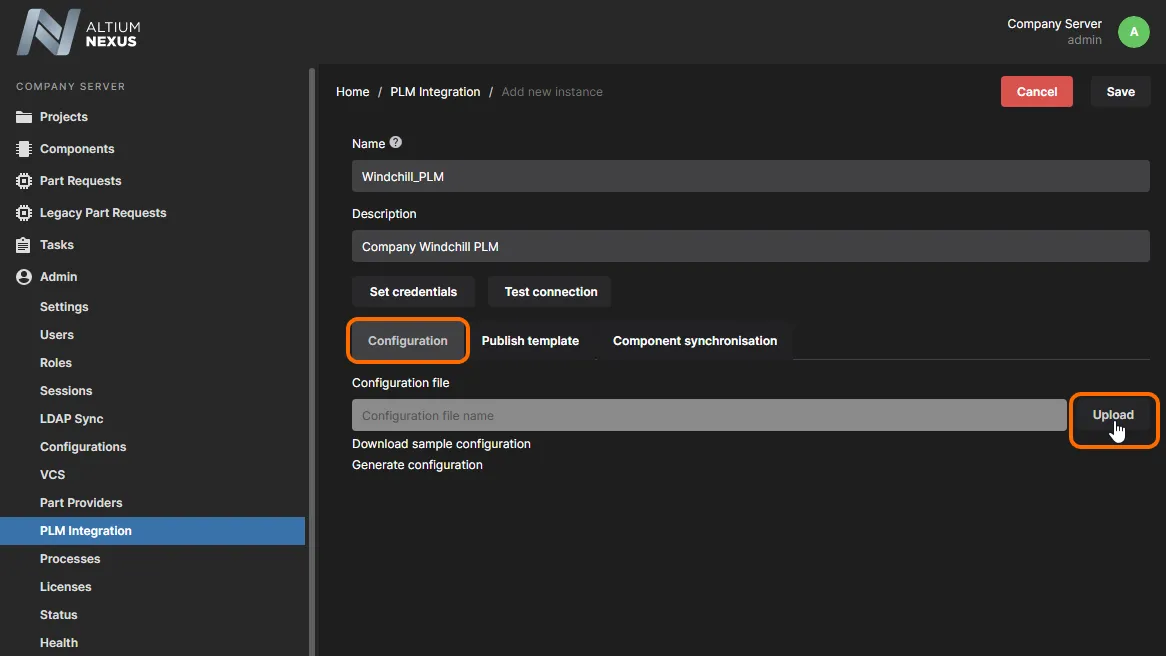Collapse the Admin menu section
Image resolution: width=1166 pixels, height=656 pixels.
point(59,277)
